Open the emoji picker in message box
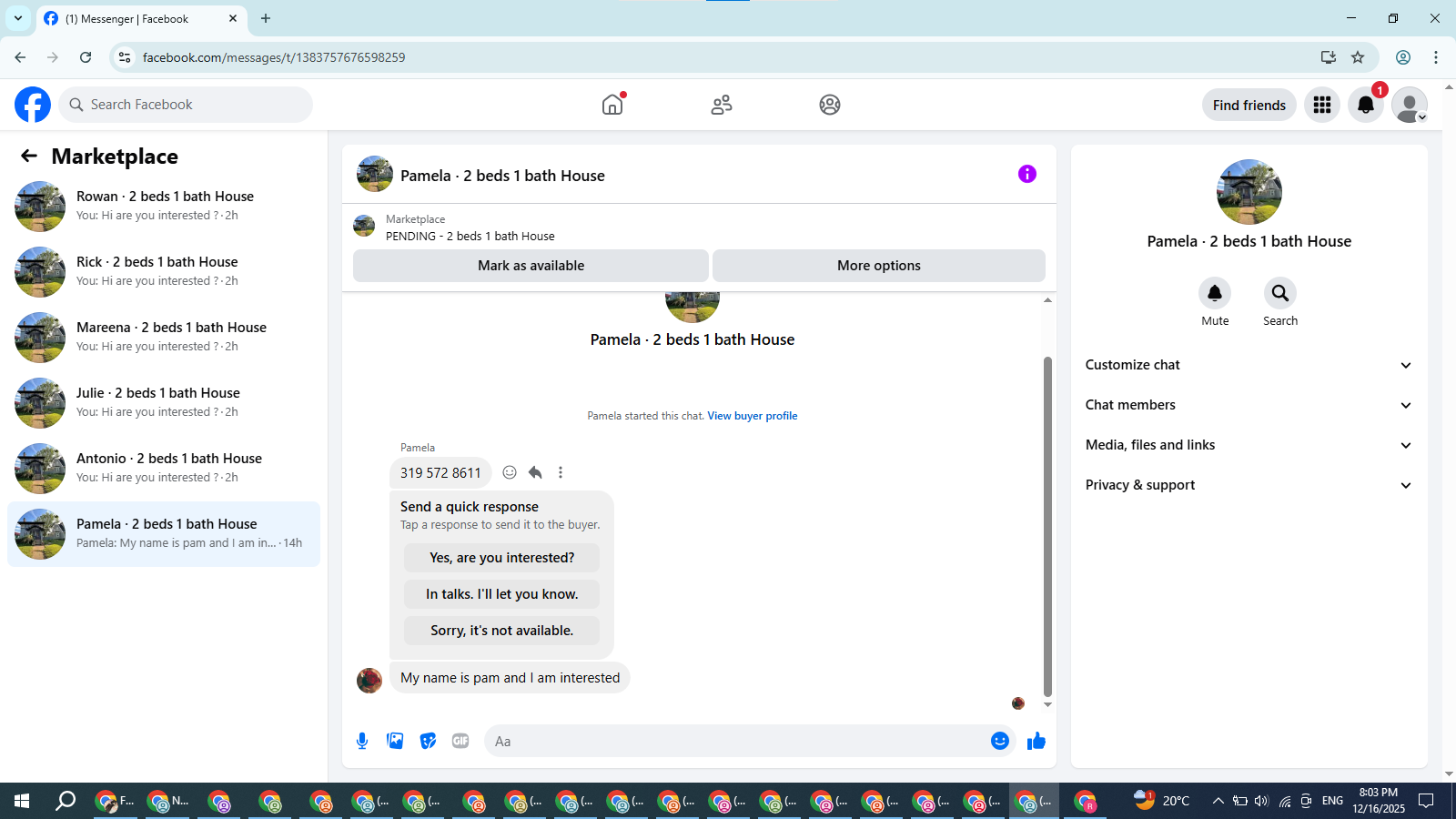 click(1000, 741)
